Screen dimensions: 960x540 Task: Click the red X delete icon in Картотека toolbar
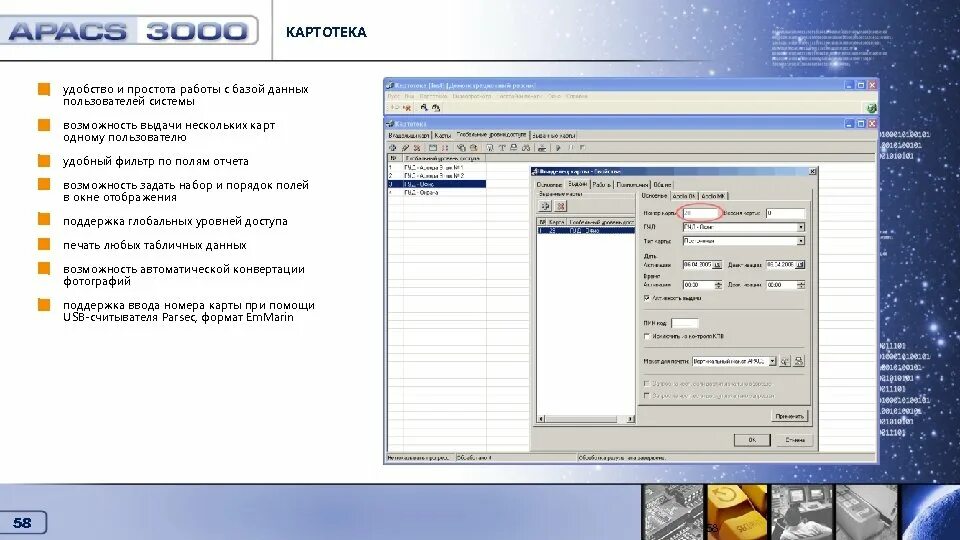417,148
